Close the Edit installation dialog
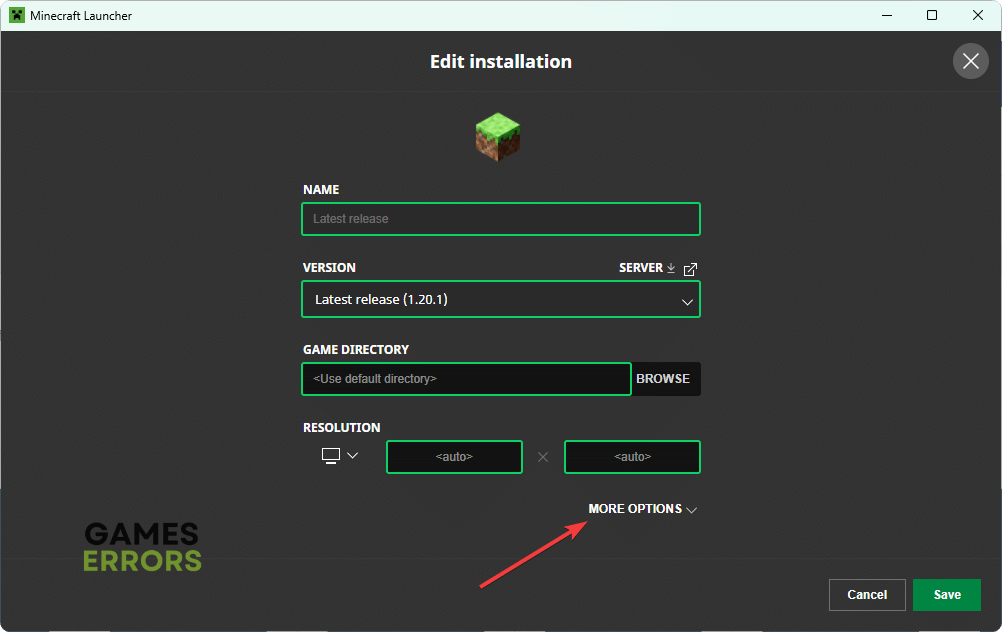Viewport: 1002px width, 632px height. (x=971, y=61)
